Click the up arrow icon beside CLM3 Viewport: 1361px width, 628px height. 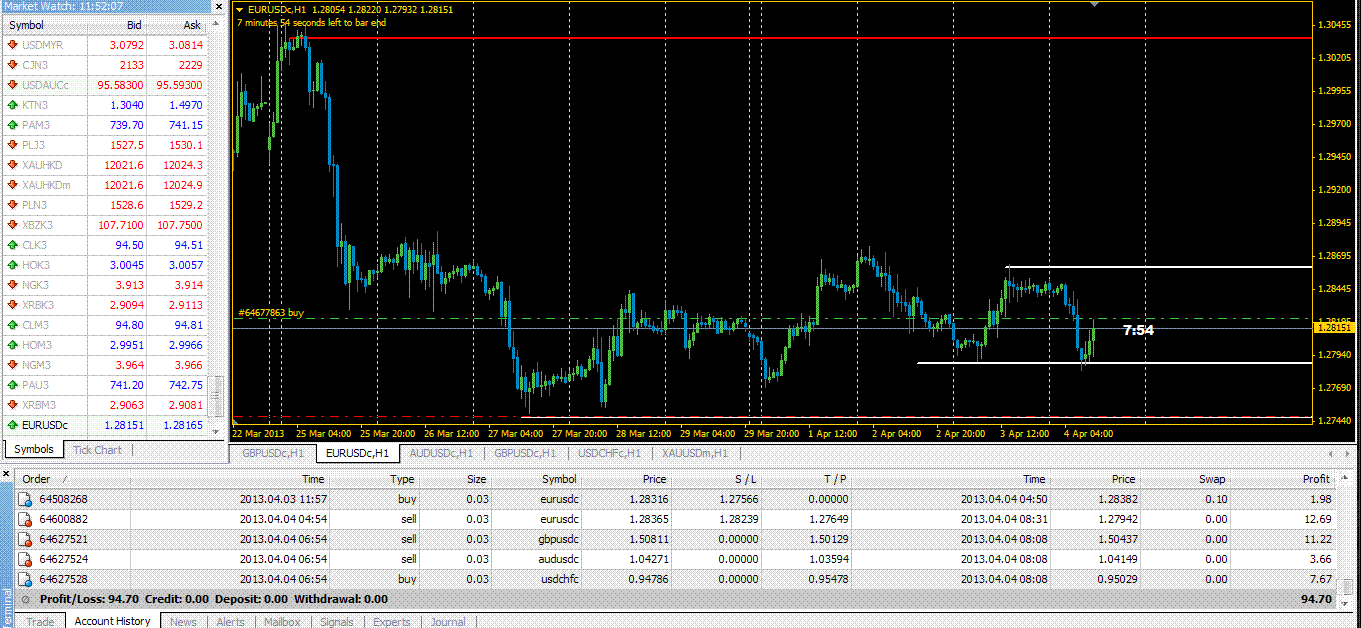pos(12,325)
